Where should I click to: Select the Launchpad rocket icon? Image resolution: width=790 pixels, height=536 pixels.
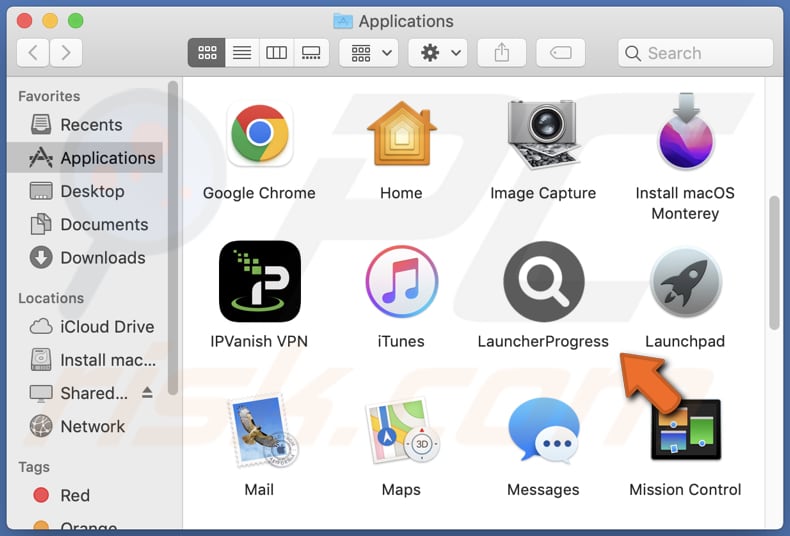coord(685,281)
